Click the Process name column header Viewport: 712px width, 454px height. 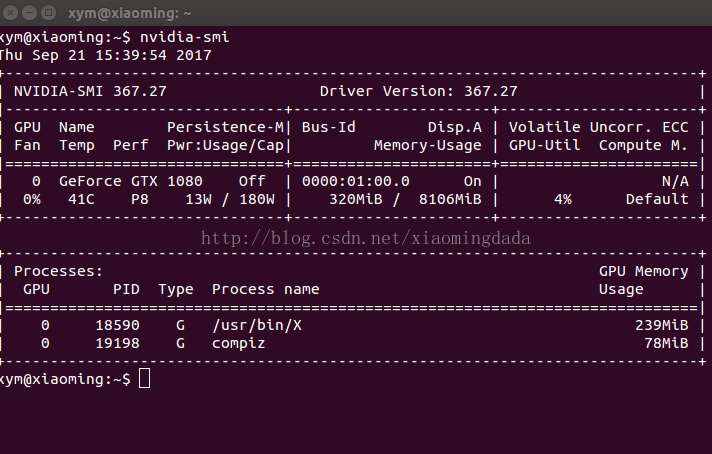click(266, 289)
